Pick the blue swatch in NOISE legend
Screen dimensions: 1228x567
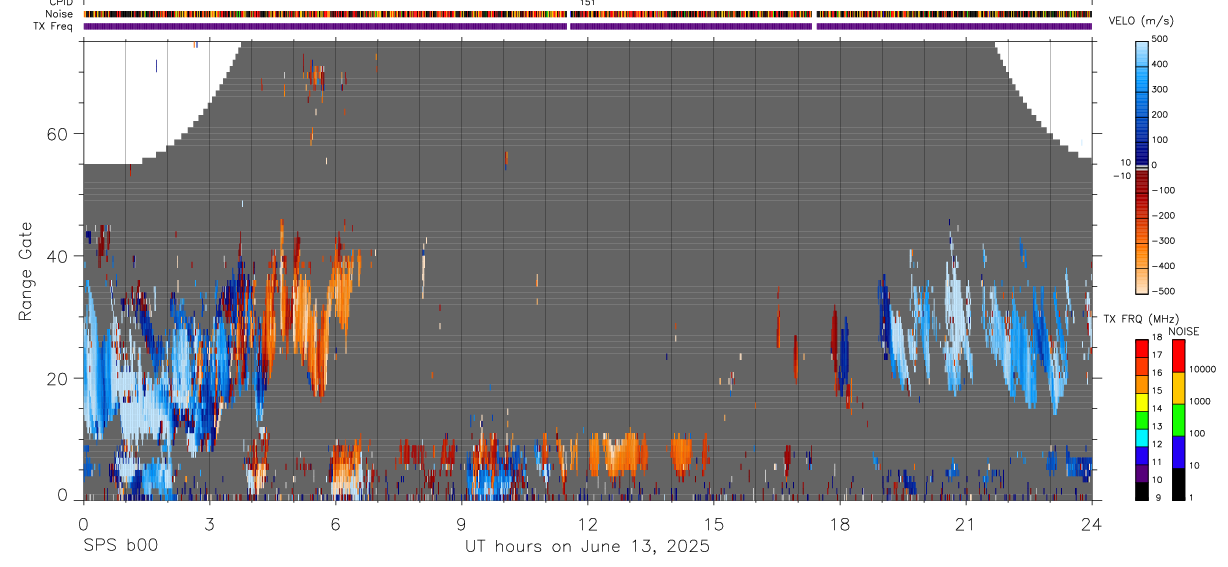click(1178, 451)
